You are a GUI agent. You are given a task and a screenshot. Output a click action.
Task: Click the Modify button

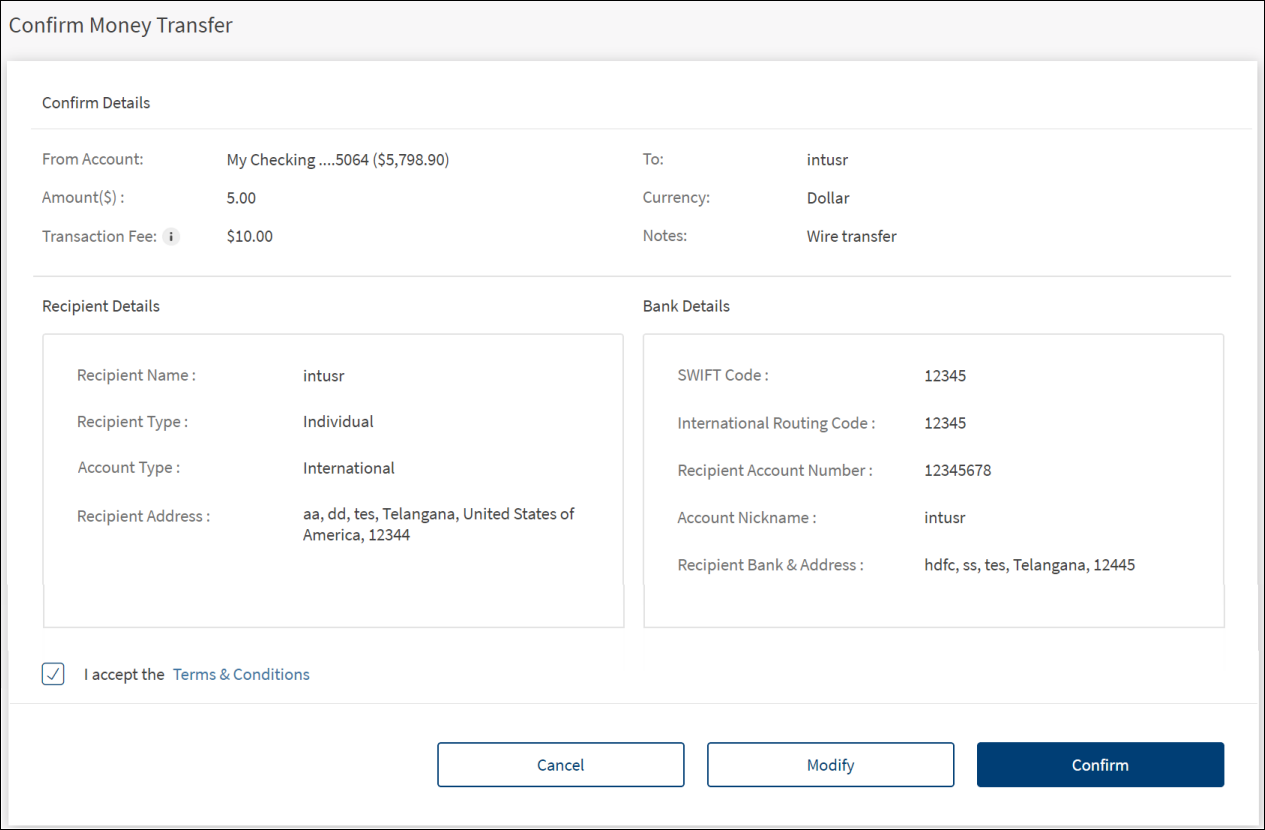[830, 765]
